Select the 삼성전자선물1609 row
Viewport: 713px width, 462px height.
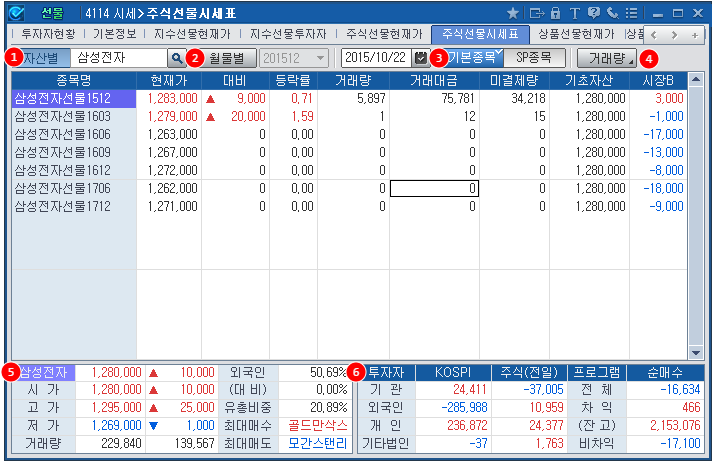(x=349, y=152)
